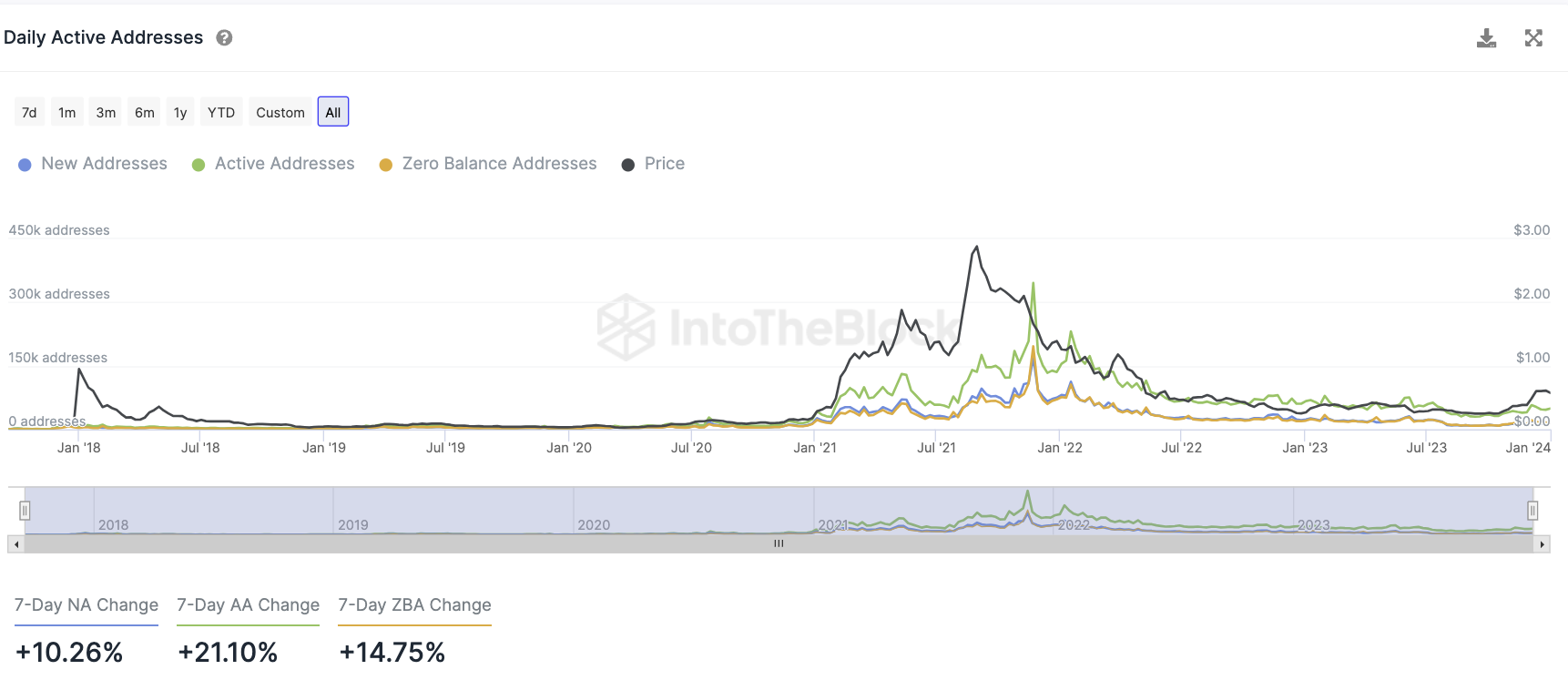Select the YTD range button

[221, 113]
